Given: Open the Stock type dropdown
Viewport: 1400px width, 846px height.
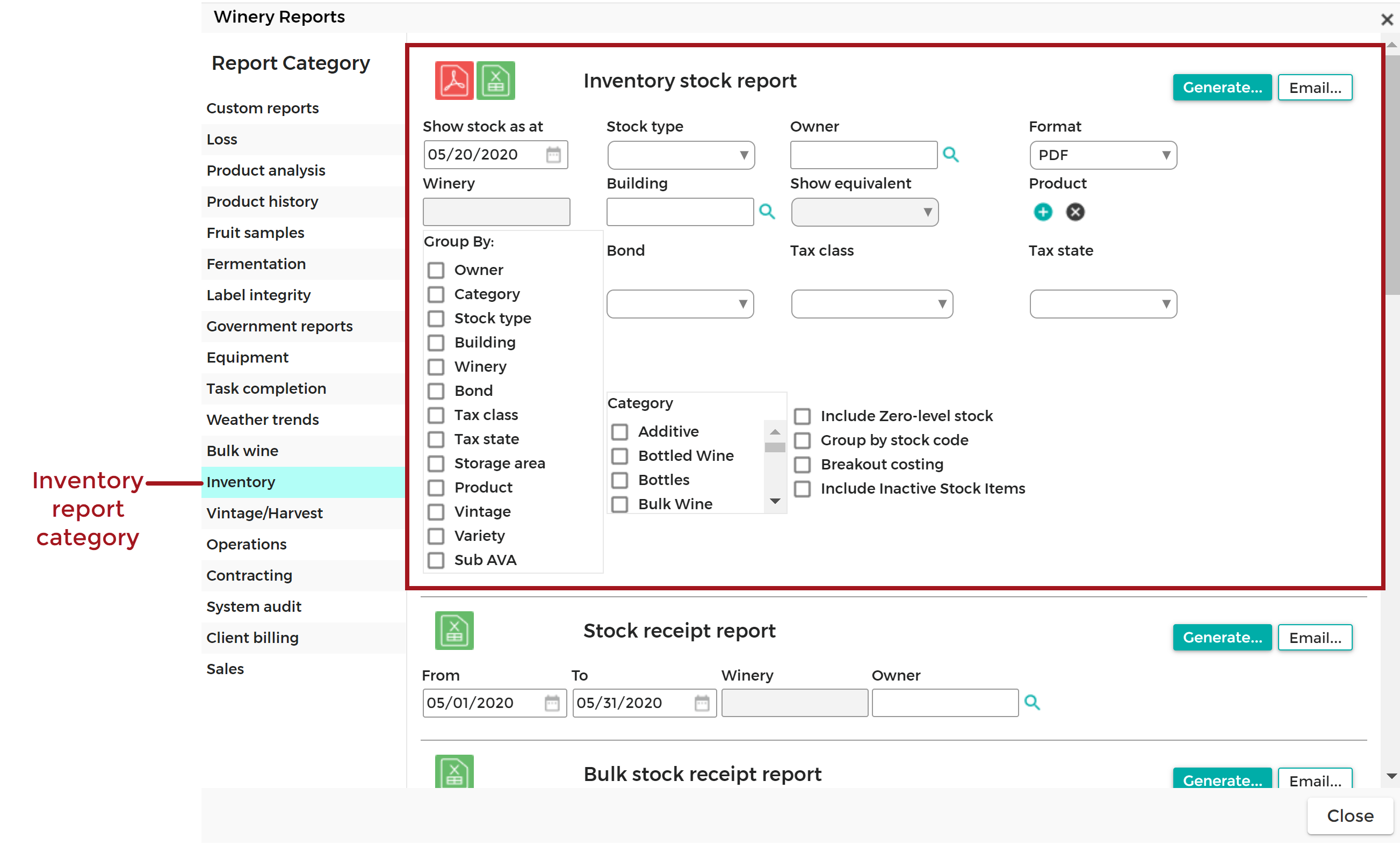Looking at the screenshot, I should pos(681,155).
